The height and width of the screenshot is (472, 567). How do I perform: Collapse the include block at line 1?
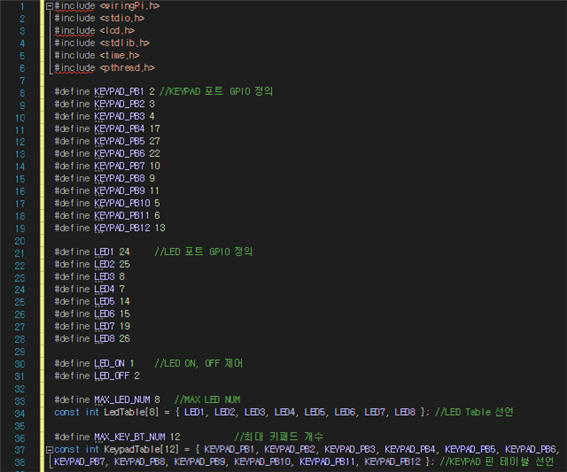coord(50,6)
